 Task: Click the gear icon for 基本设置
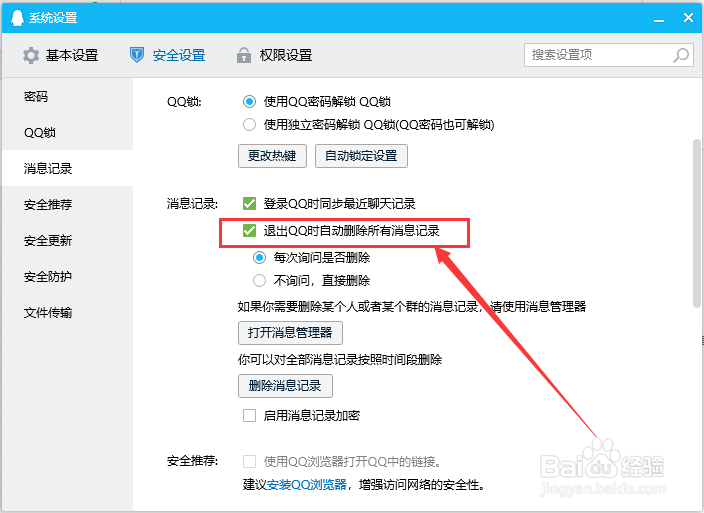point(31,56)
